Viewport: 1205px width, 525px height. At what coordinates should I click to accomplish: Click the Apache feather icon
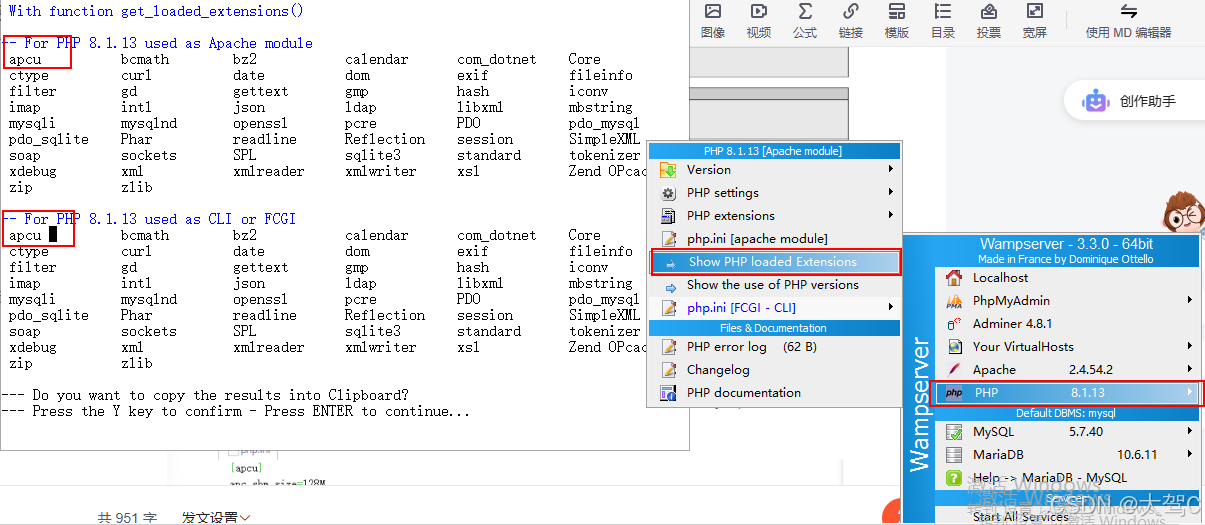click(x=954, y=370)
